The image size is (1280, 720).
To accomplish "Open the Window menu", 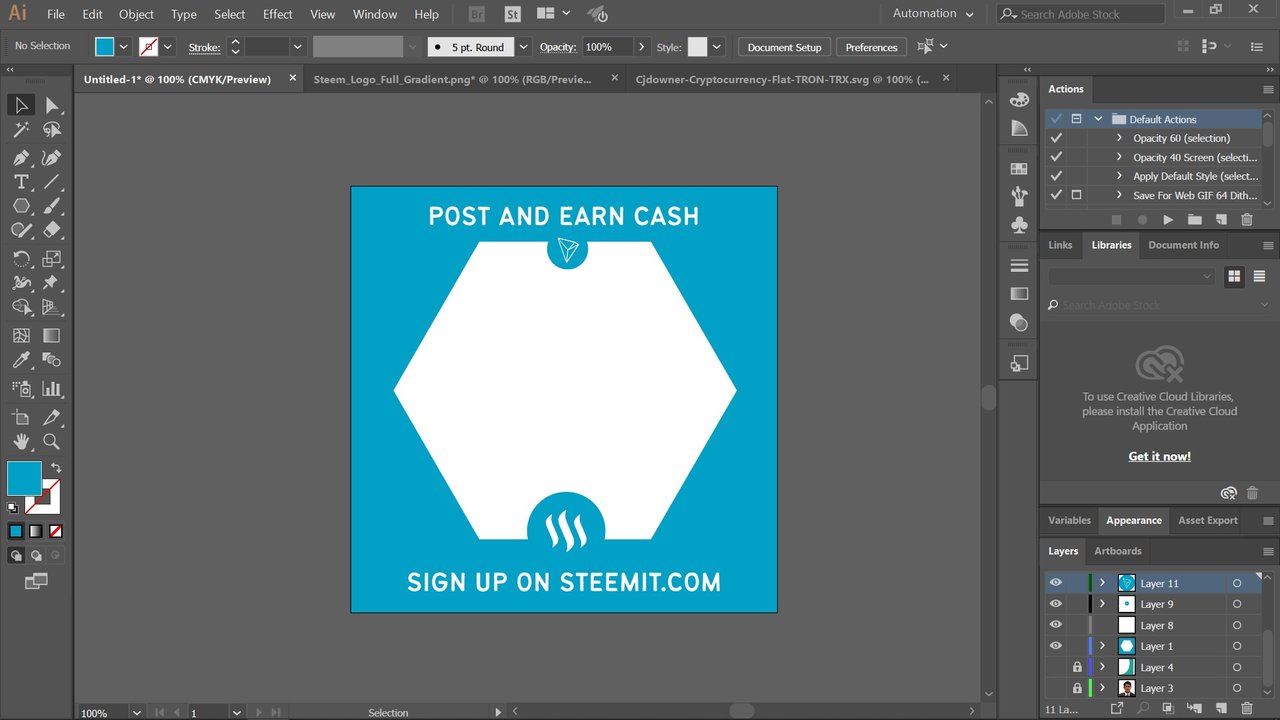I will click(x=375, y=14).
